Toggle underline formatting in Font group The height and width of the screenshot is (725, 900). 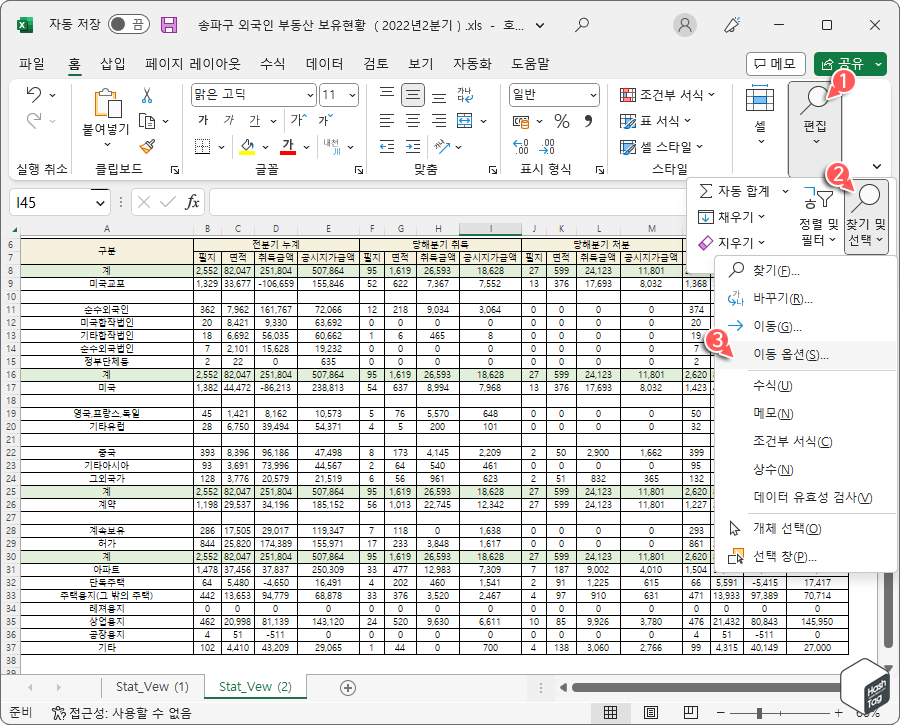[x=255, y=119]
